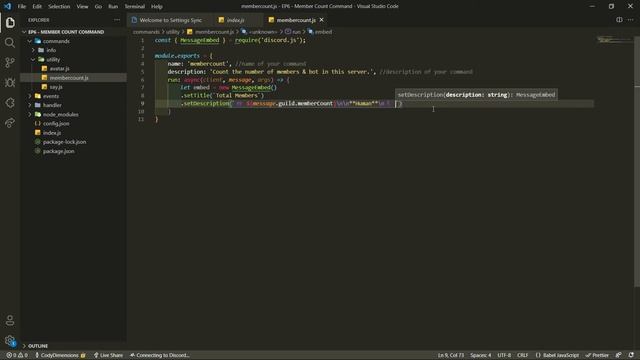Screen dimensions: 640x360
Task: Switch to the index.js editor tab
Action: pos(236,20)
